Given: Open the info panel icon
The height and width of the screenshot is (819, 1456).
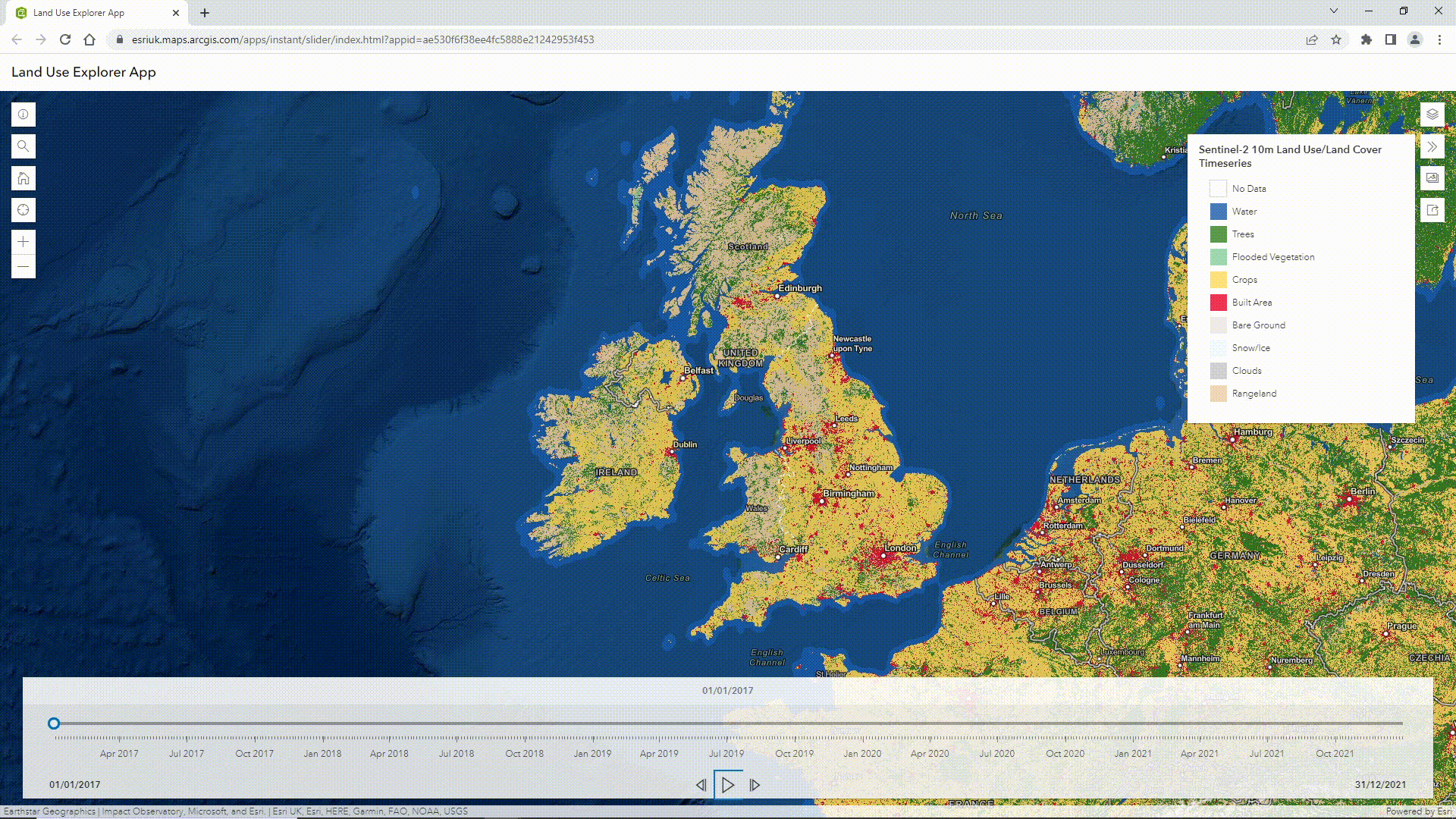Looking at the screenshot, I should coord(24,115).
